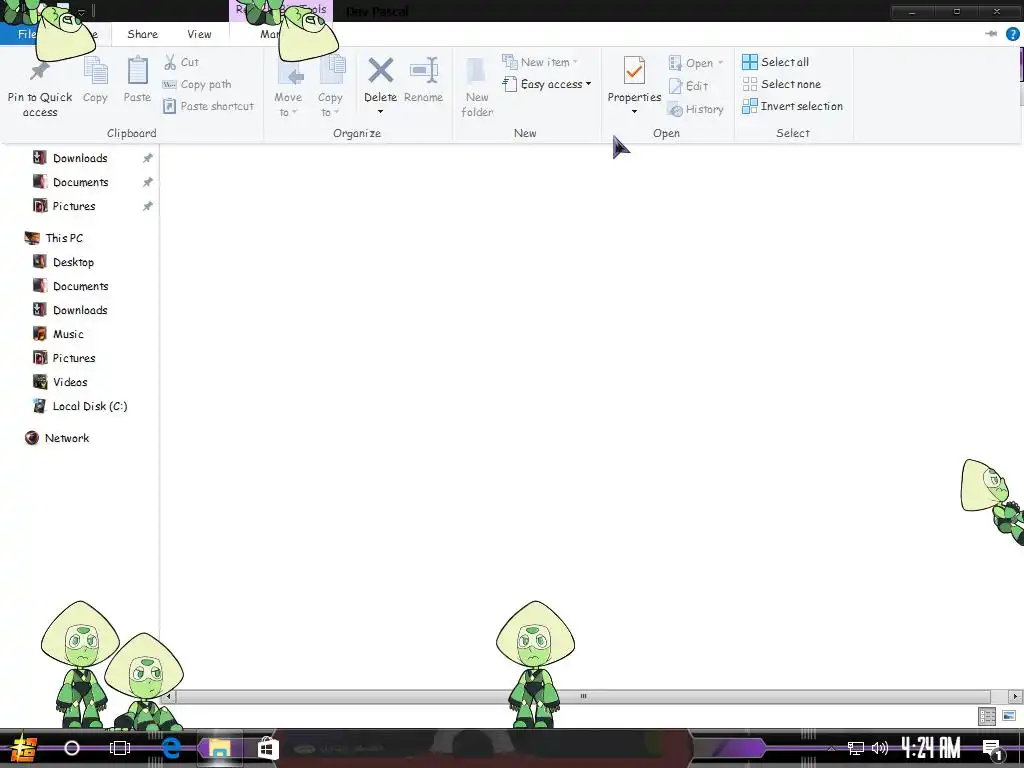Select pinned Documents in Quick access
This screenshot has width=1024, height=768.
click(x=80, y=182)
